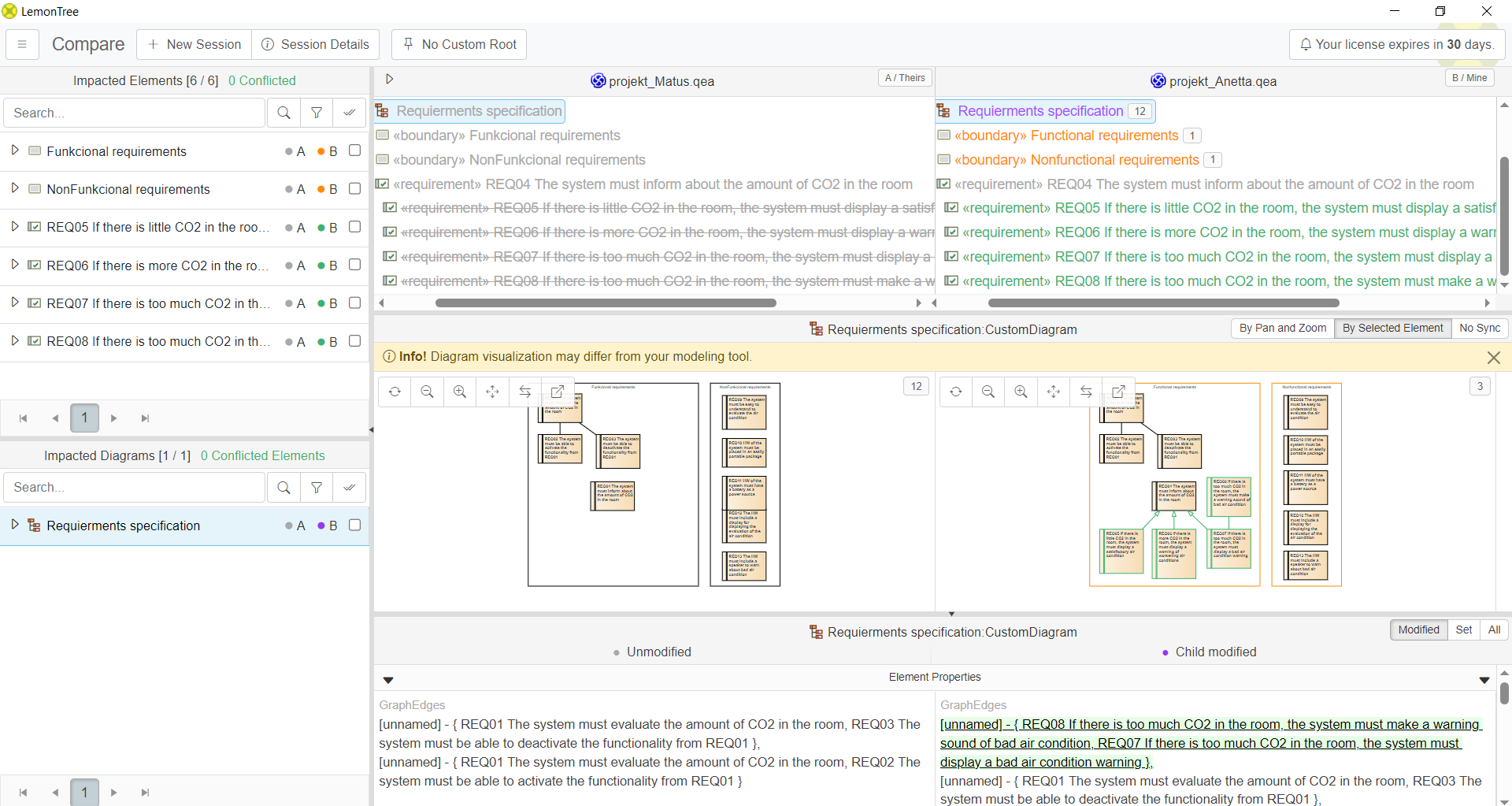This screenshot has width=1512, height=806.
Task: View license expiration notice
Action: (x=1397, y=44)
